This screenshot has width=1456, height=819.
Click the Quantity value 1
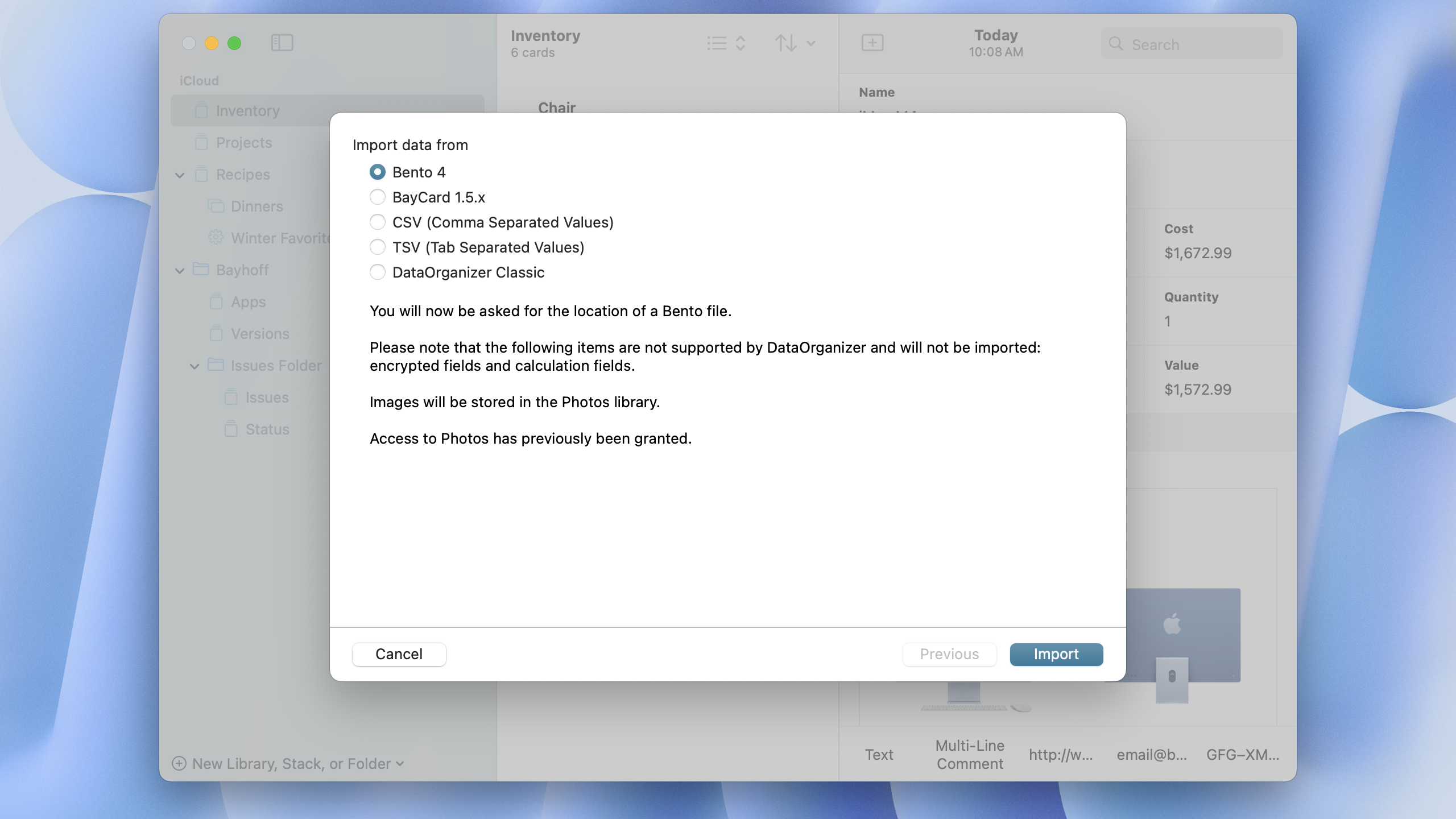tap(1168, 321)
